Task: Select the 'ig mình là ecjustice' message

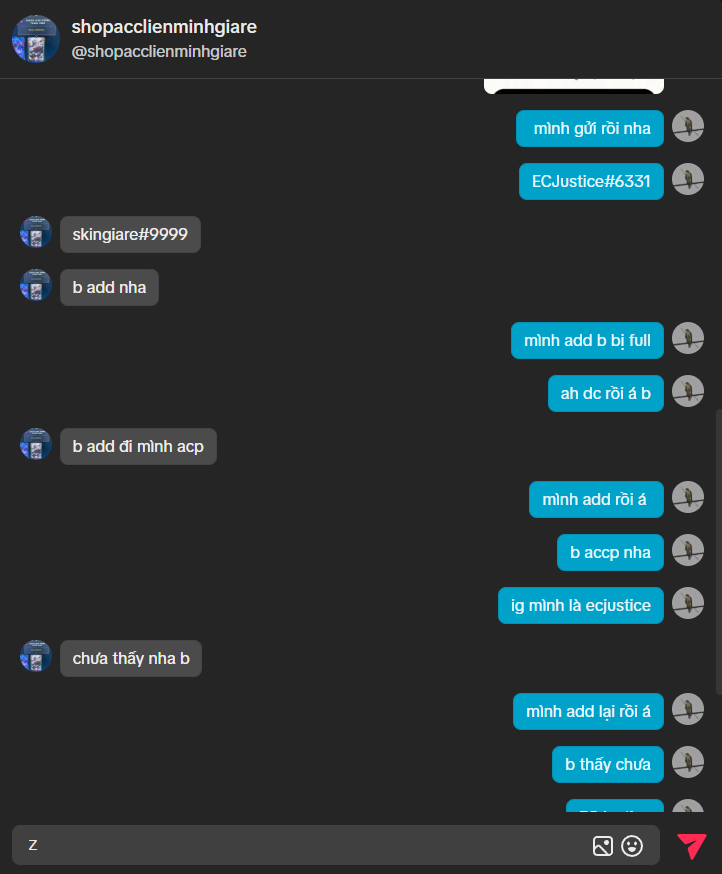Action: 580,605
